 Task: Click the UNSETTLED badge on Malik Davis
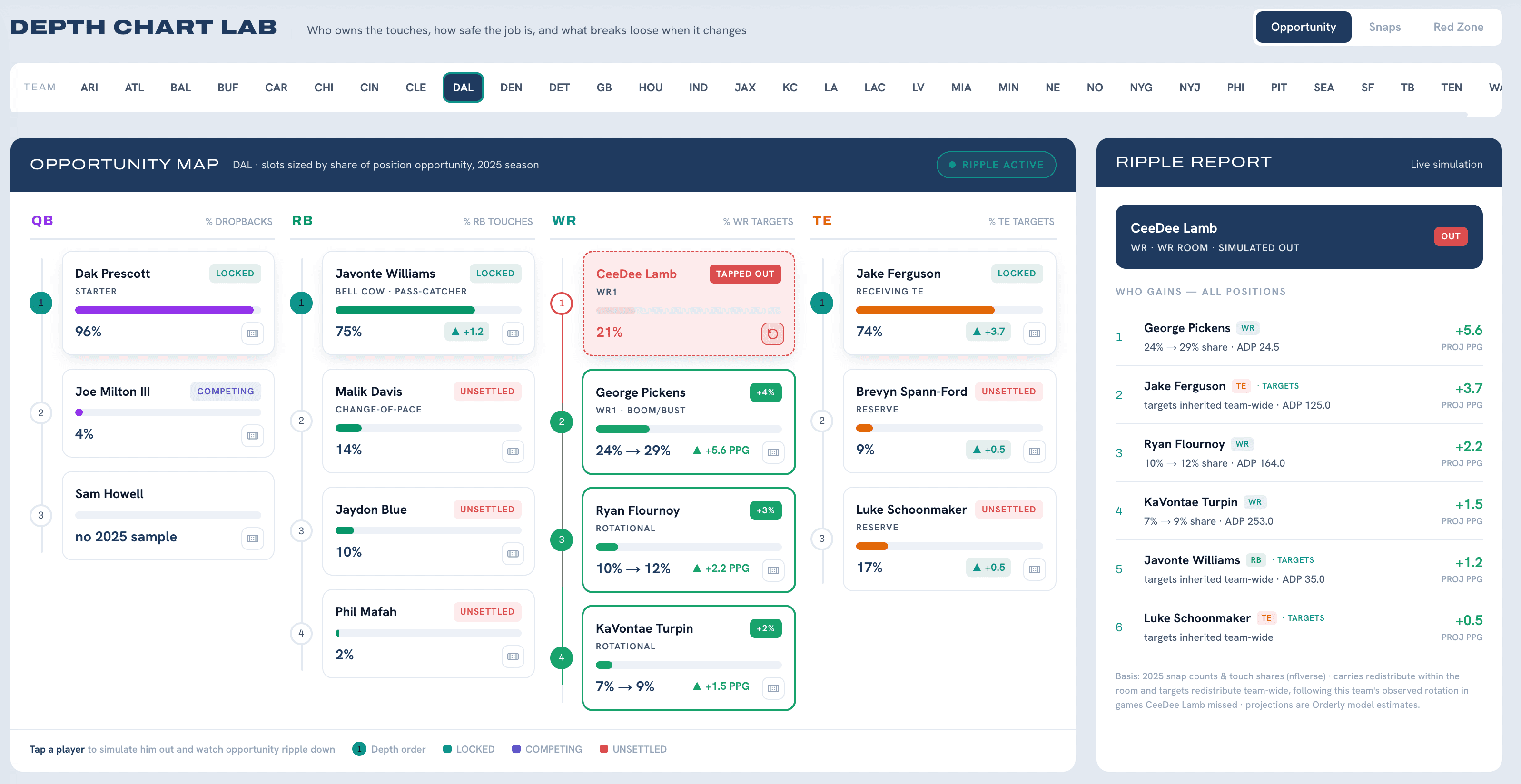[487, 392]
